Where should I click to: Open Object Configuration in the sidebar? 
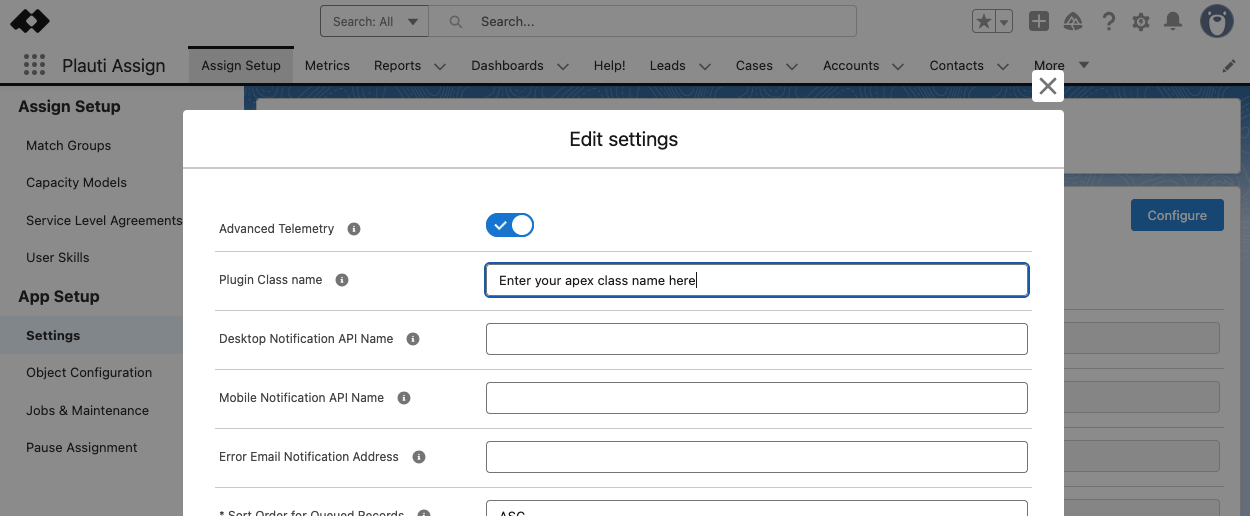(89, 372)
